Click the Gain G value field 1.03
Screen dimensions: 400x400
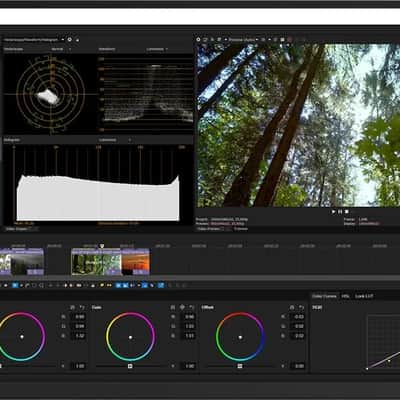point(189,326)
